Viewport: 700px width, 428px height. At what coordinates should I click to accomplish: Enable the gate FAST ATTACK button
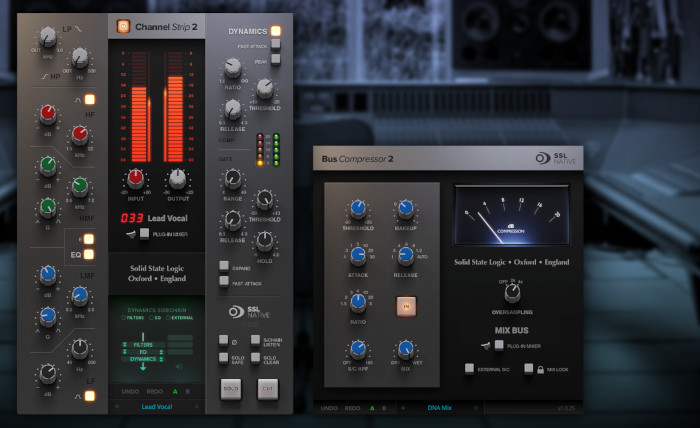(x=224, y=281)
